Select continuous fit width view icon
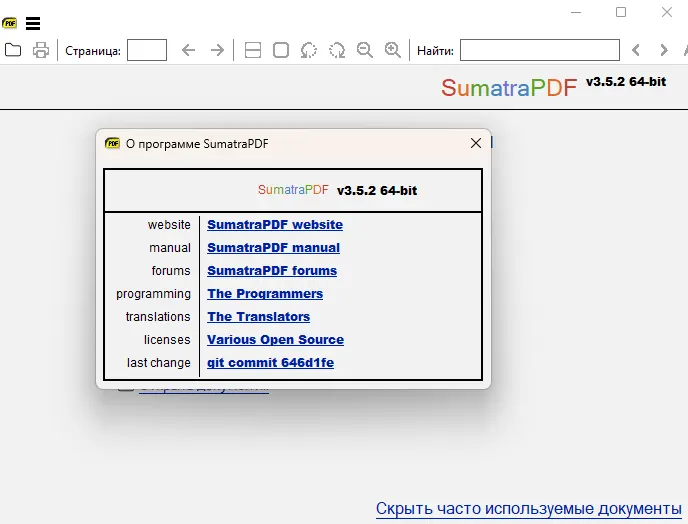 [x=253, y=50]
